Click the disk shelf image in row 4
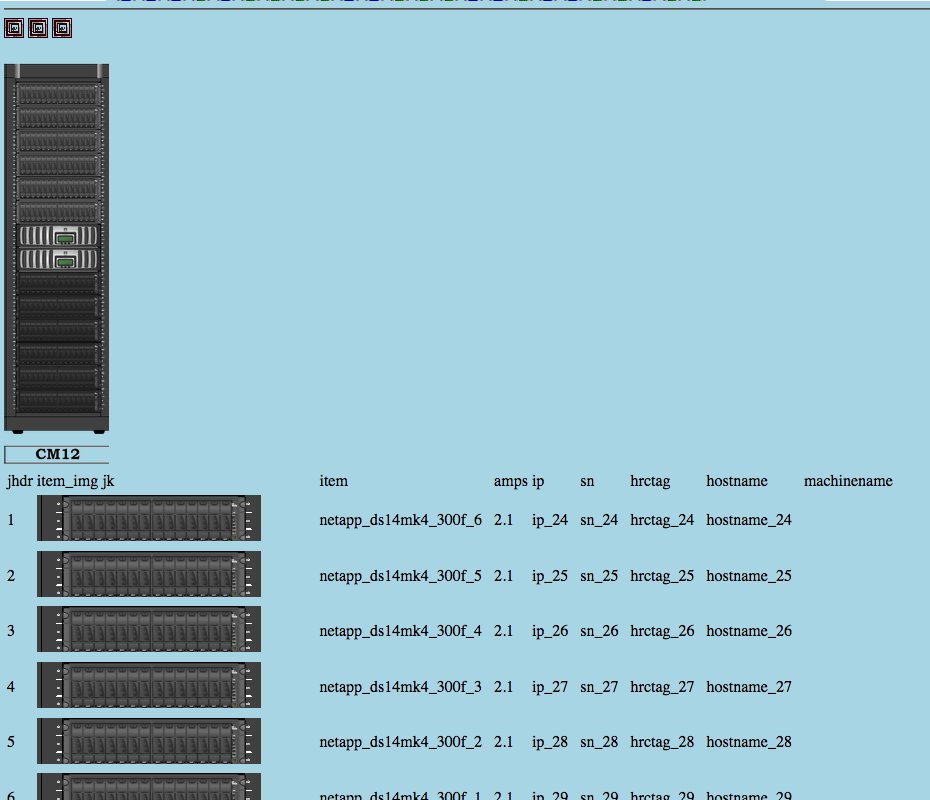 pos(149,685)
